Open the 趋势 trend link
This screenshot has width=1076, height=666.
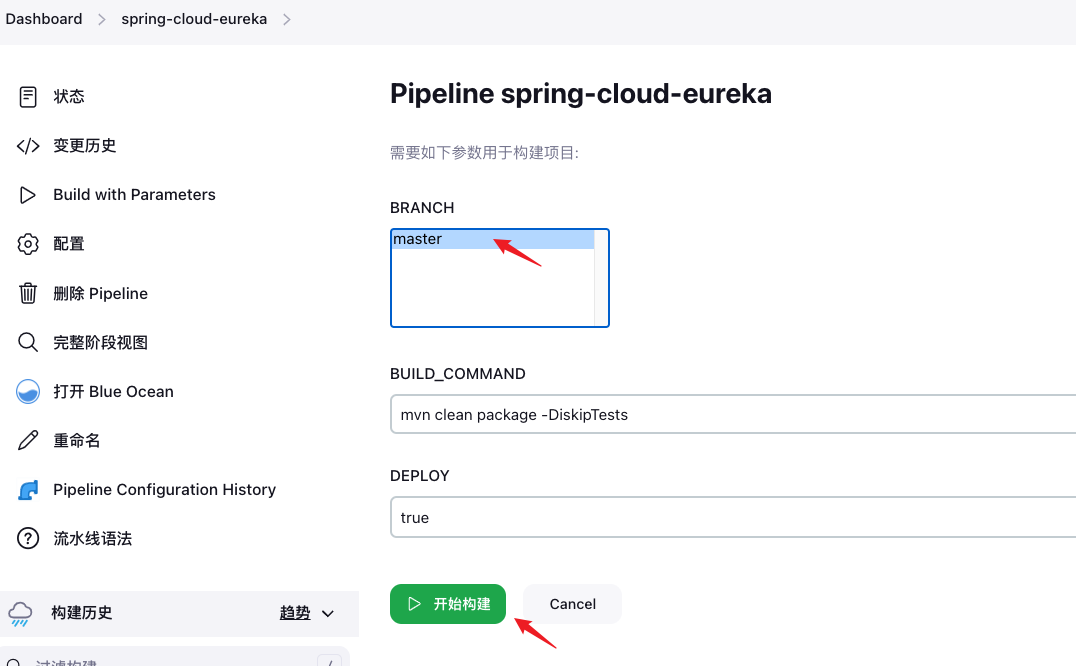click(295, 613)
